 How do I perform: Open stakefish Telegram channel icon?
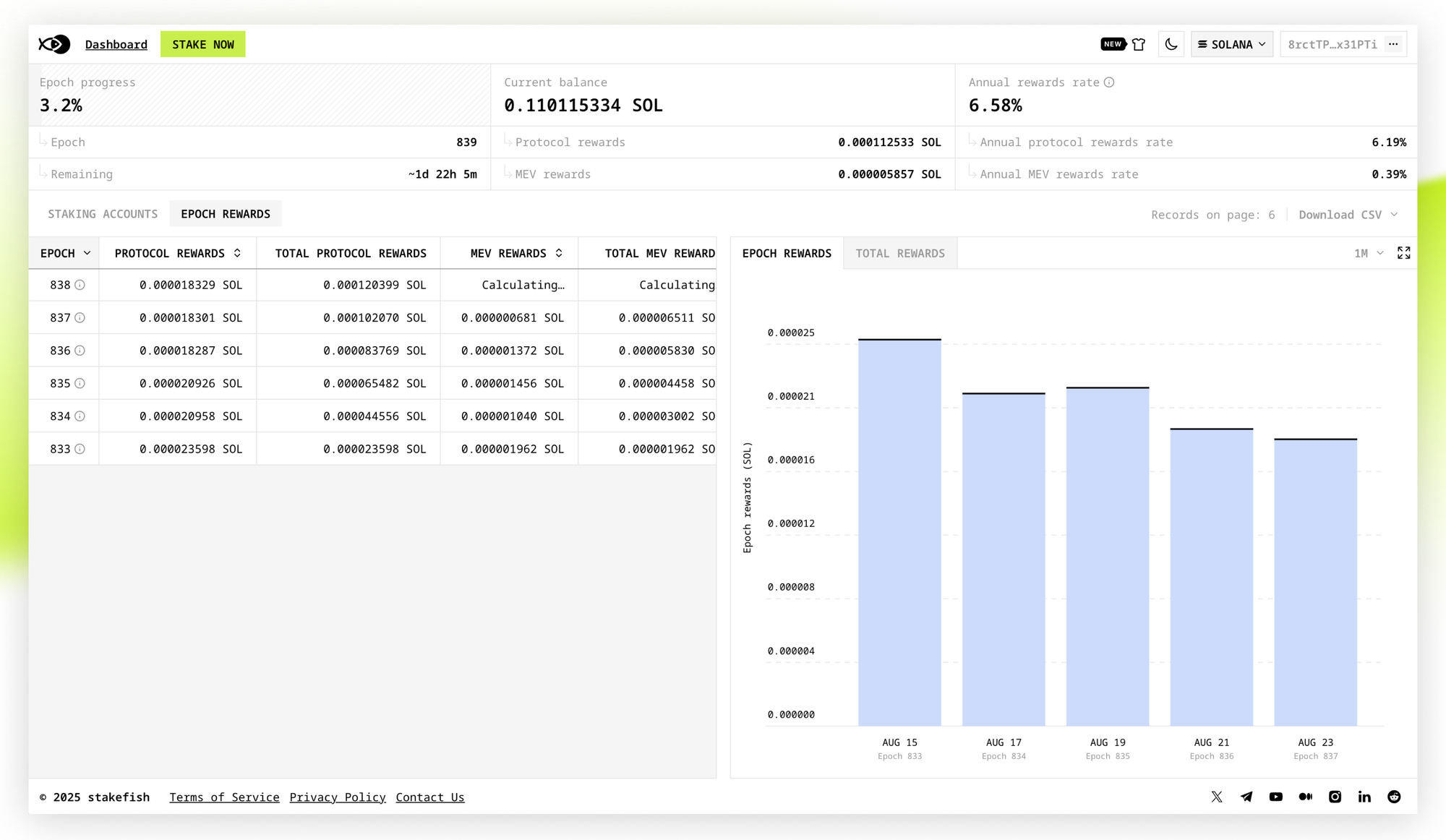click(x=1246, y=797)
